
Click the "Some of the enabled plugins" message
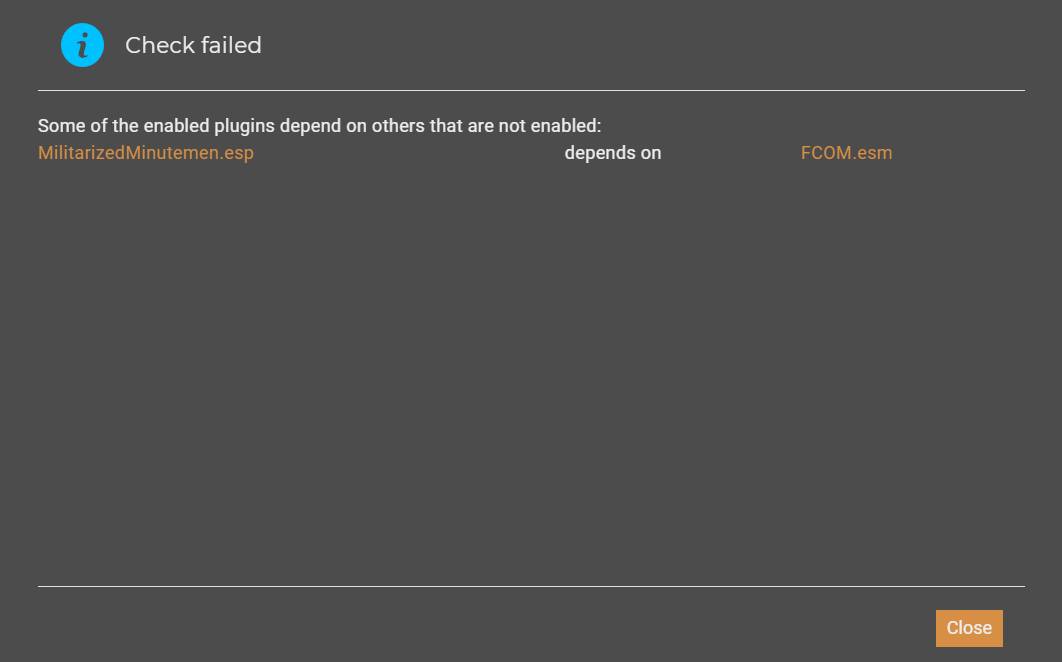(319, 126)
